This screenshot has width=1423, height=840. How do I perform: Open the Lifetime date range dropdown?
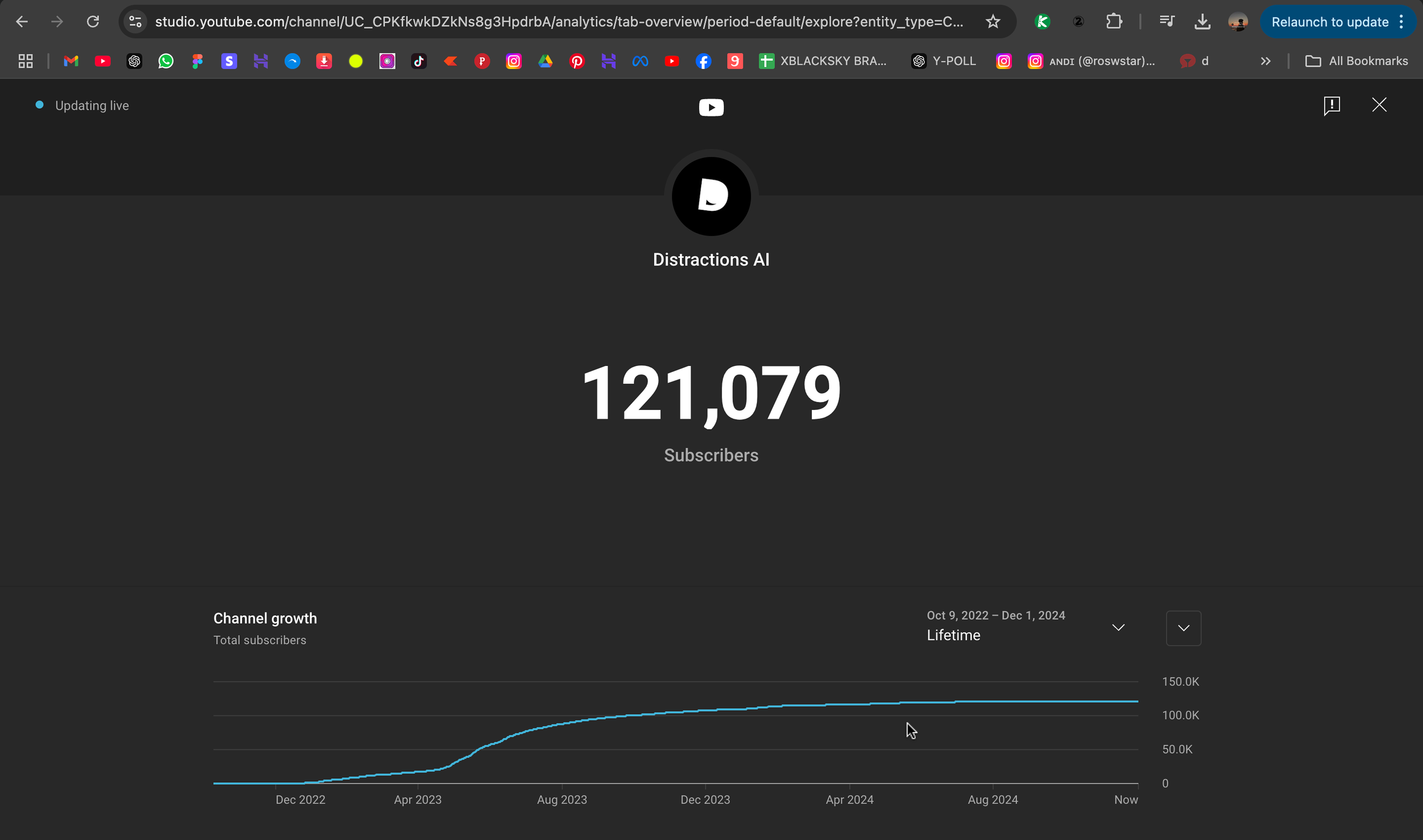coord(1025,627)
